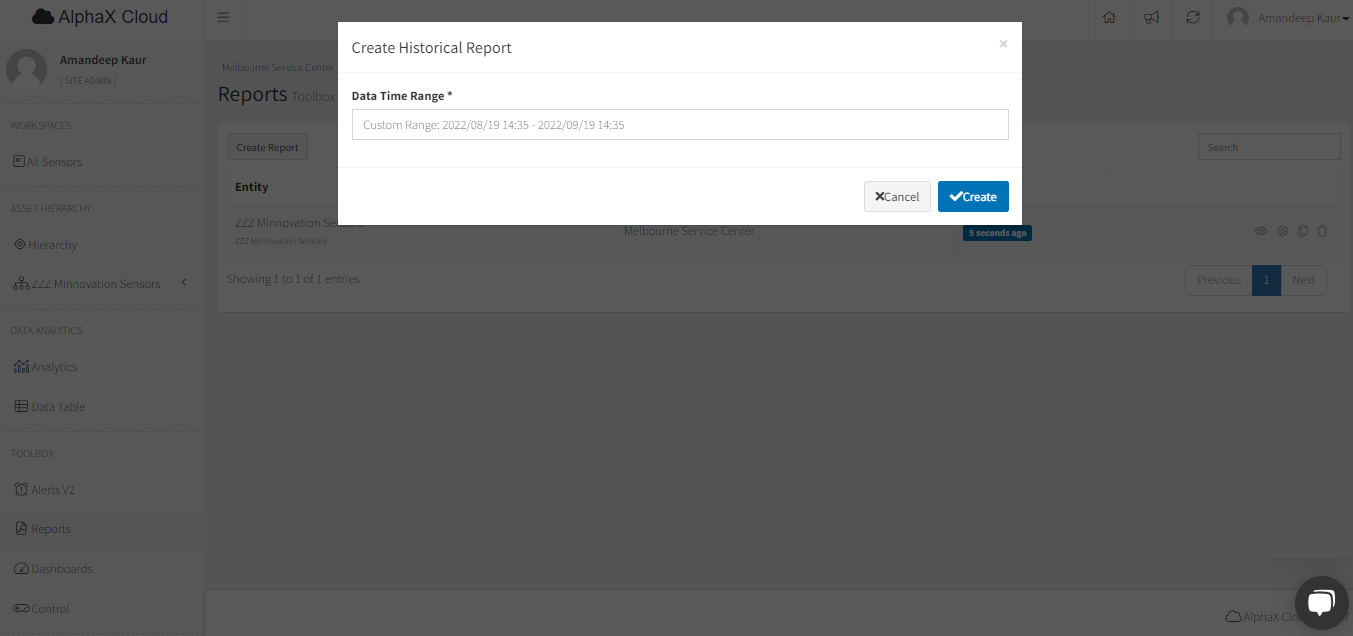Click the home icon in top bar
The image size is (1353, 636).
pos(1109,18)
